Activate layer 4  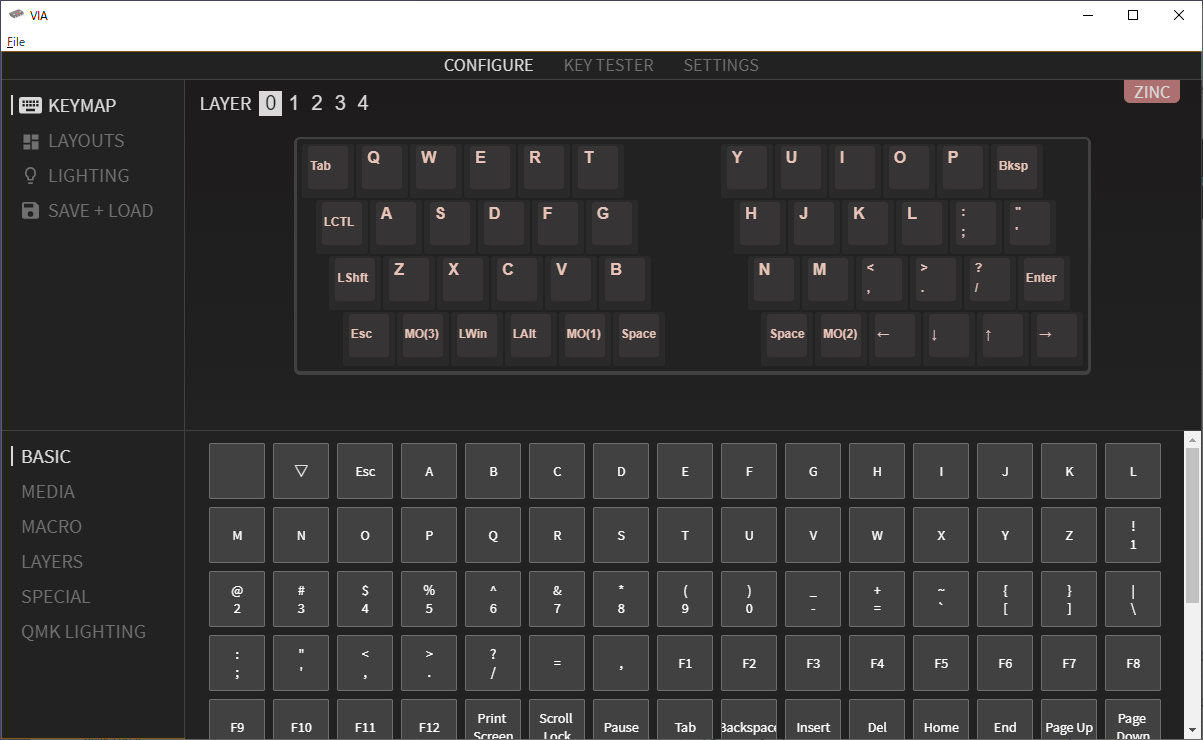pos(363,102)
